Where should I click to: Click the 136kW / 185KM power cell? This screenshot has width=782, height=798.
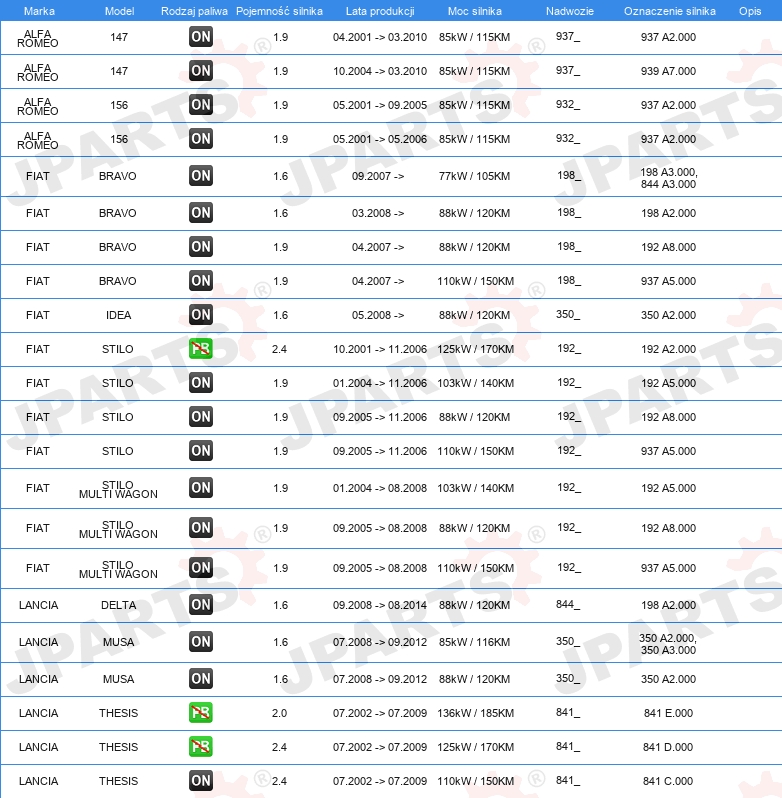click(x=476, y=714)
